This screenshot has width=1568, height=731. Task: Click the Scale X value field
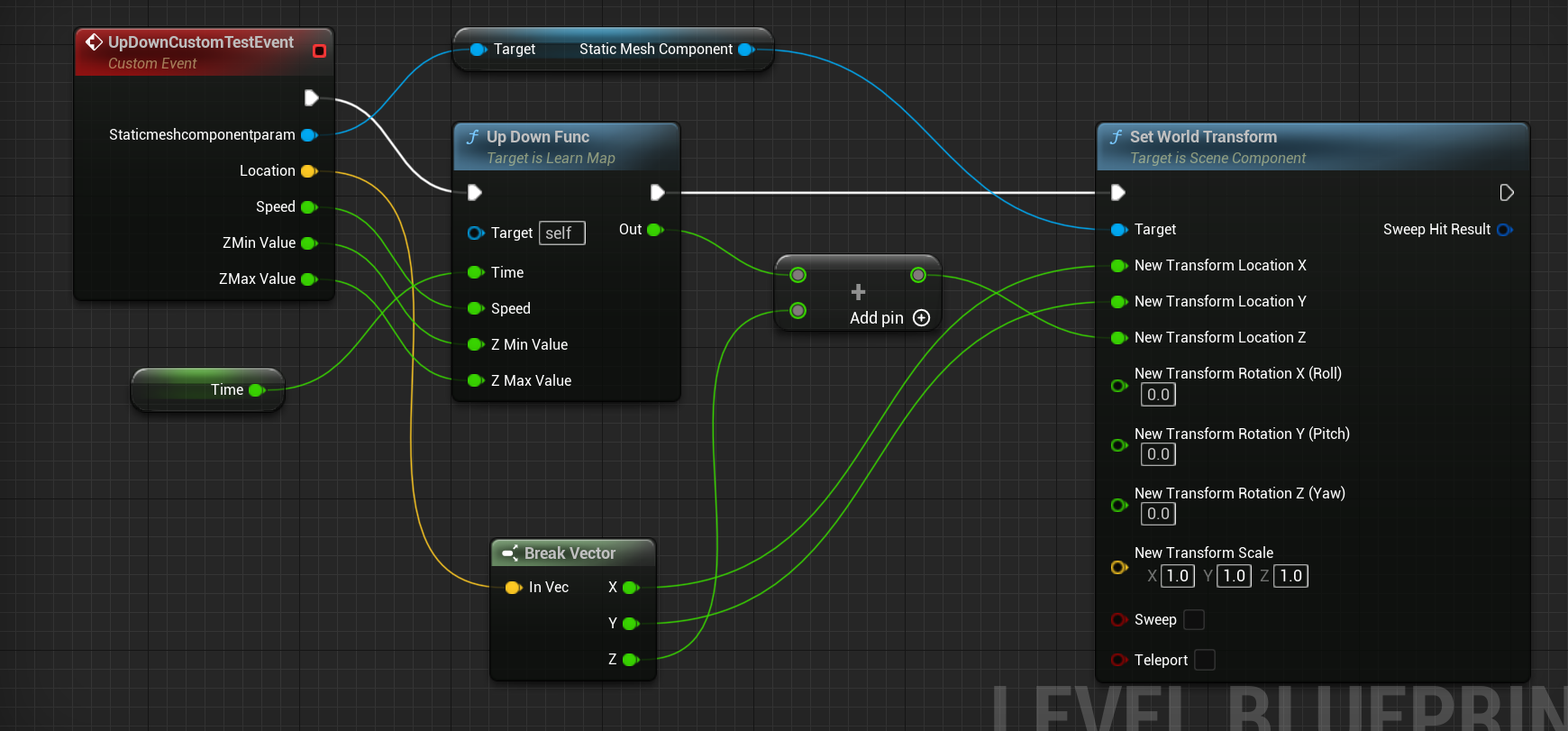point(1178,576)
